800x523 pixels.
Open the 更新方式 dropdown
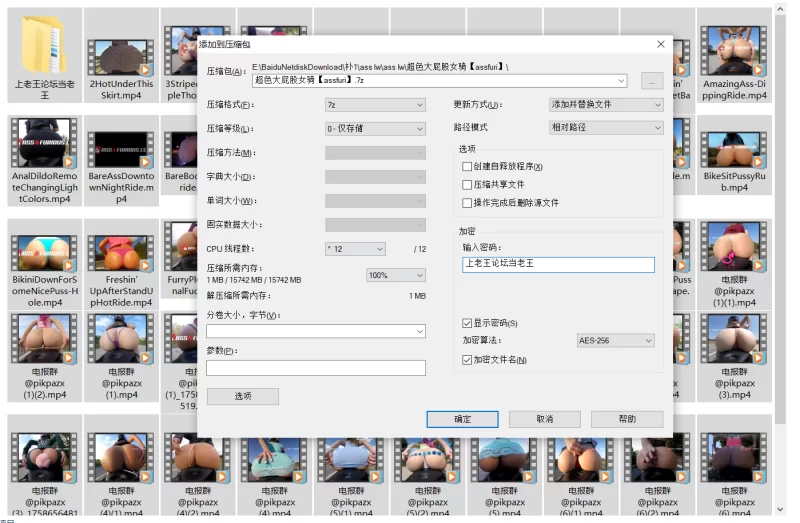(606, 104)
